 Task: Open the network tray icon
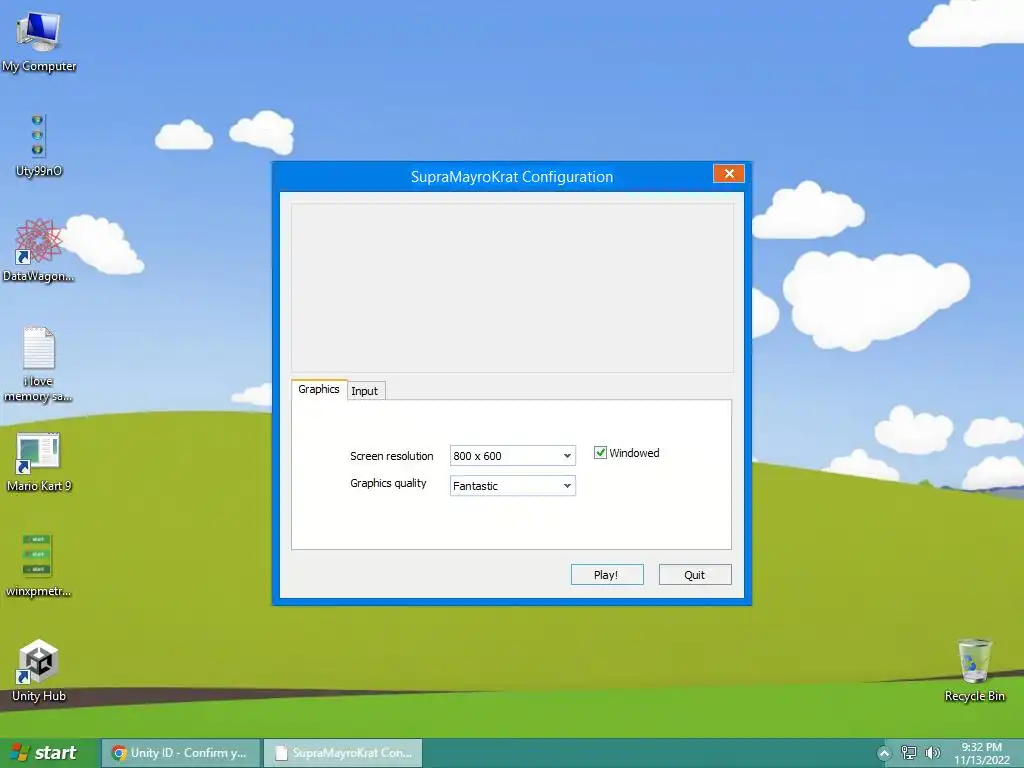[x=908, y=753]
